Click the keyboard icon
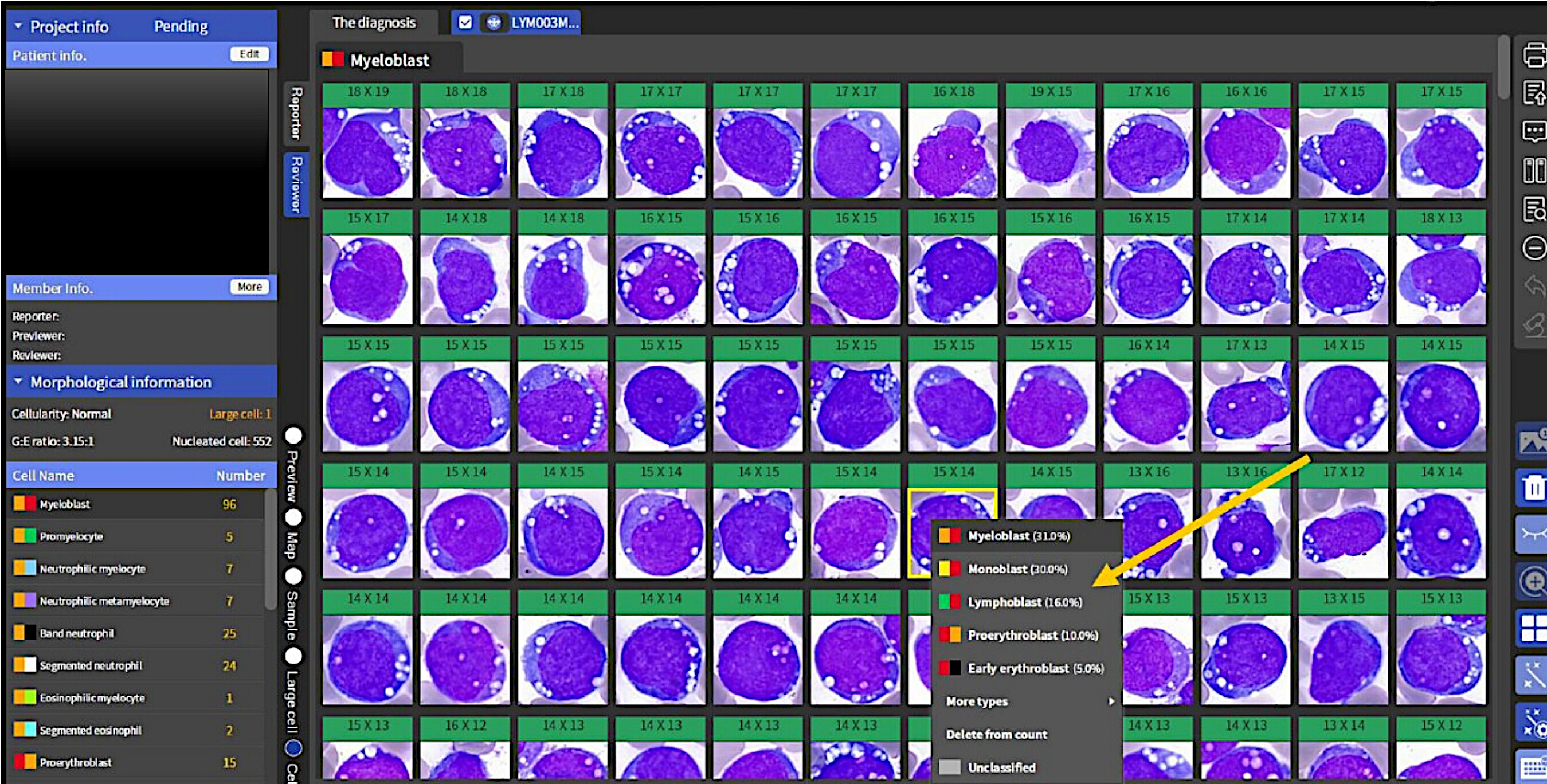This screenshot has height=784, width=1547. tap(1533, 767)
